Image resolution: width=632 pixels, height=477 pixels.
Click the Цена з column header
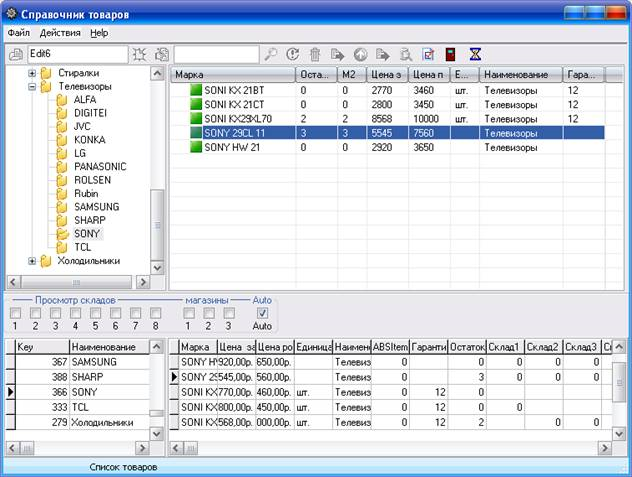coord(387,75)
